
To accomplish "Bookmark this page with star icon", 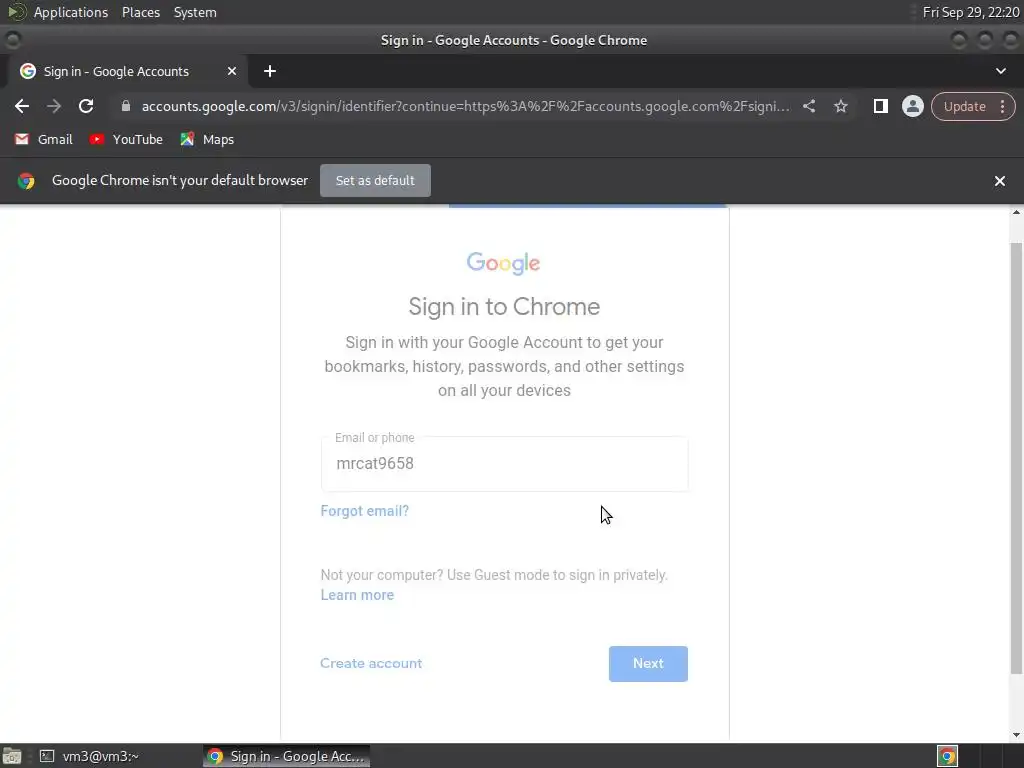I will click(x=840, y=106).
